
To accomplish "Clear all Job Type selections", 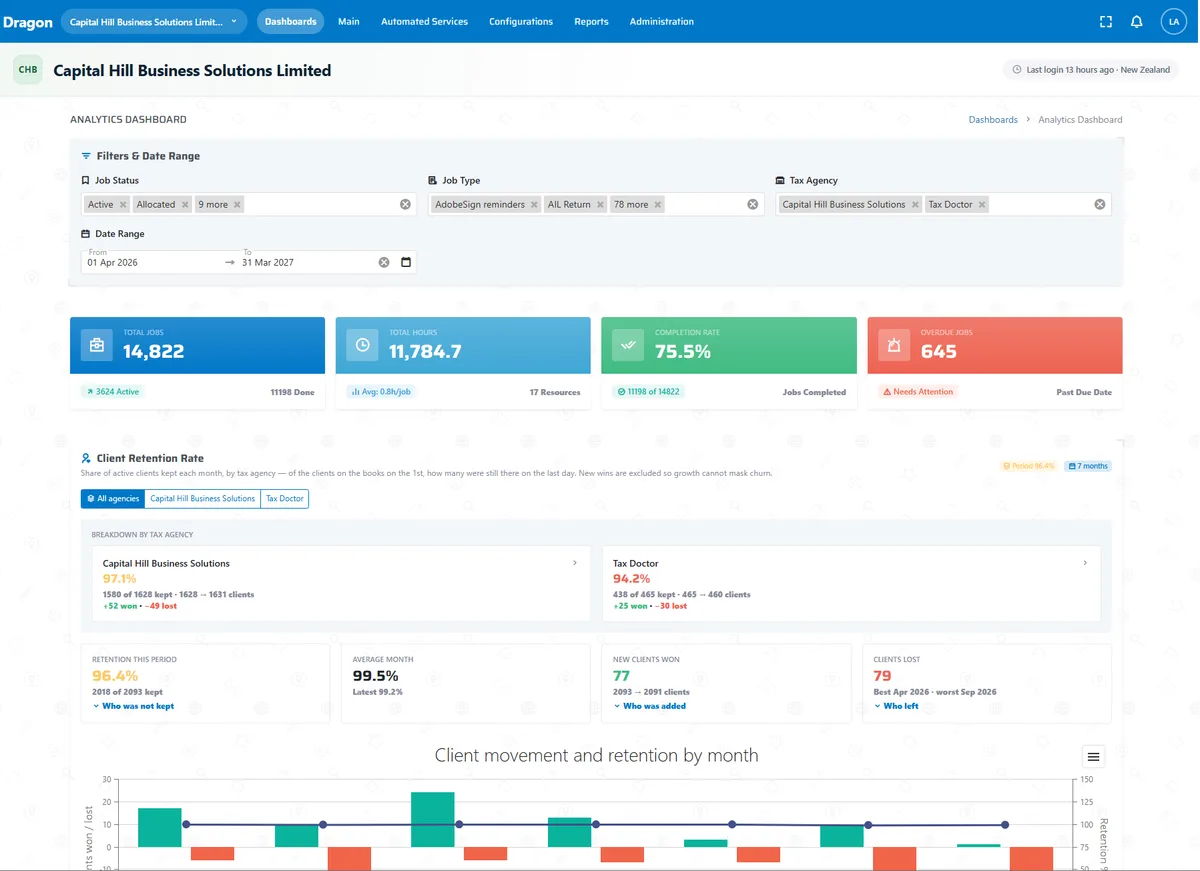I will (x=753, y=204).
